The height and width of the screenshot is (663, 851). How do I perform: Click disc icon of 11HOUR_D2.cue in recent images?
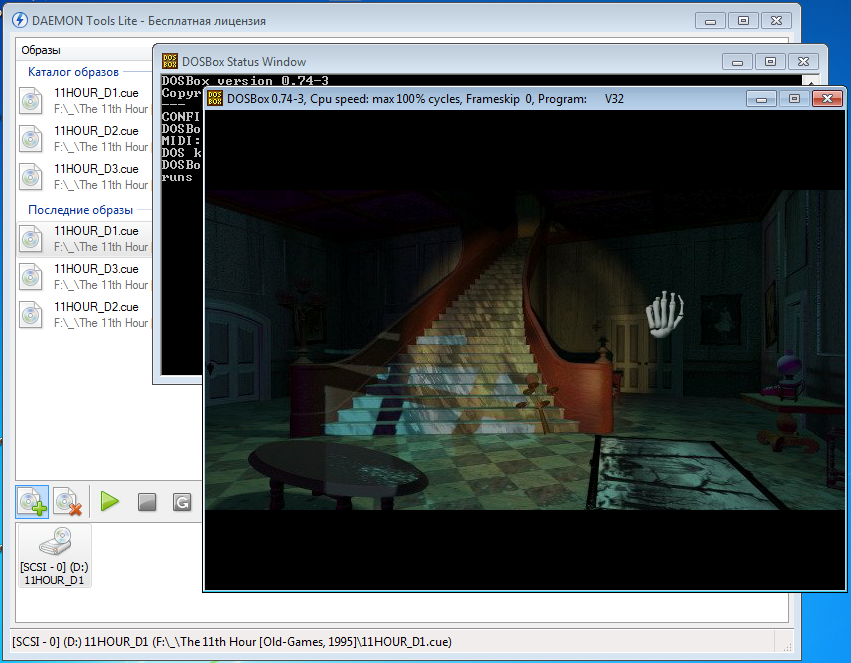click(x=31, y=315)
